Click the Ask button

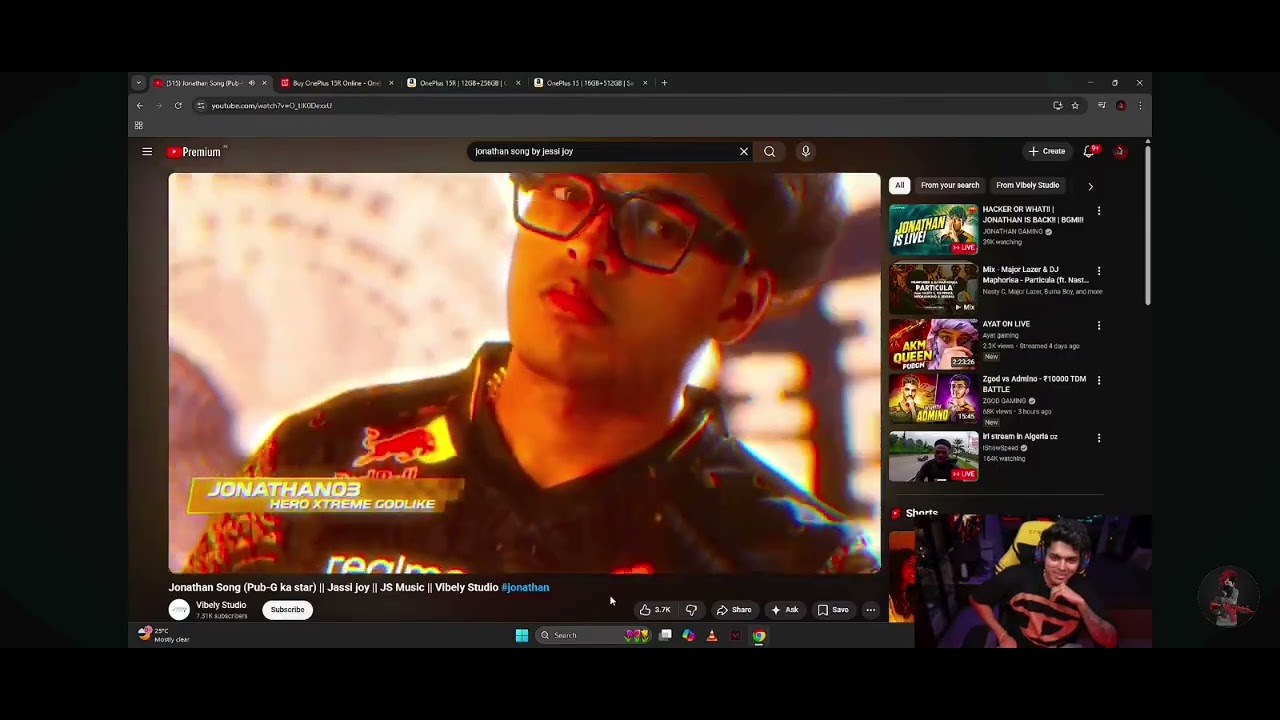pos(784,610)
